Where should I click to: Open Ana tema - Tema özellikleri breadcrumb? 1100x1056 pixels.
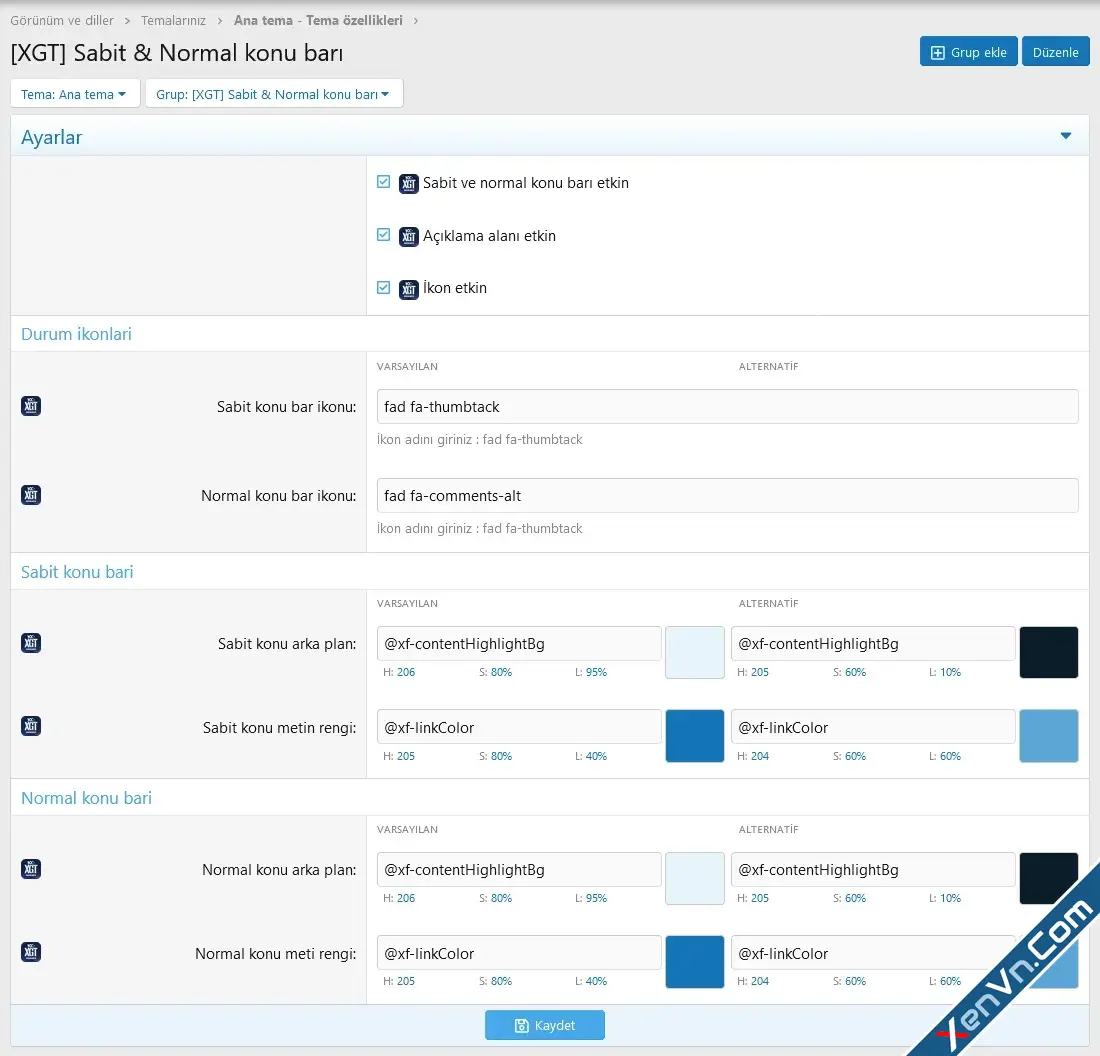(318, 20)
